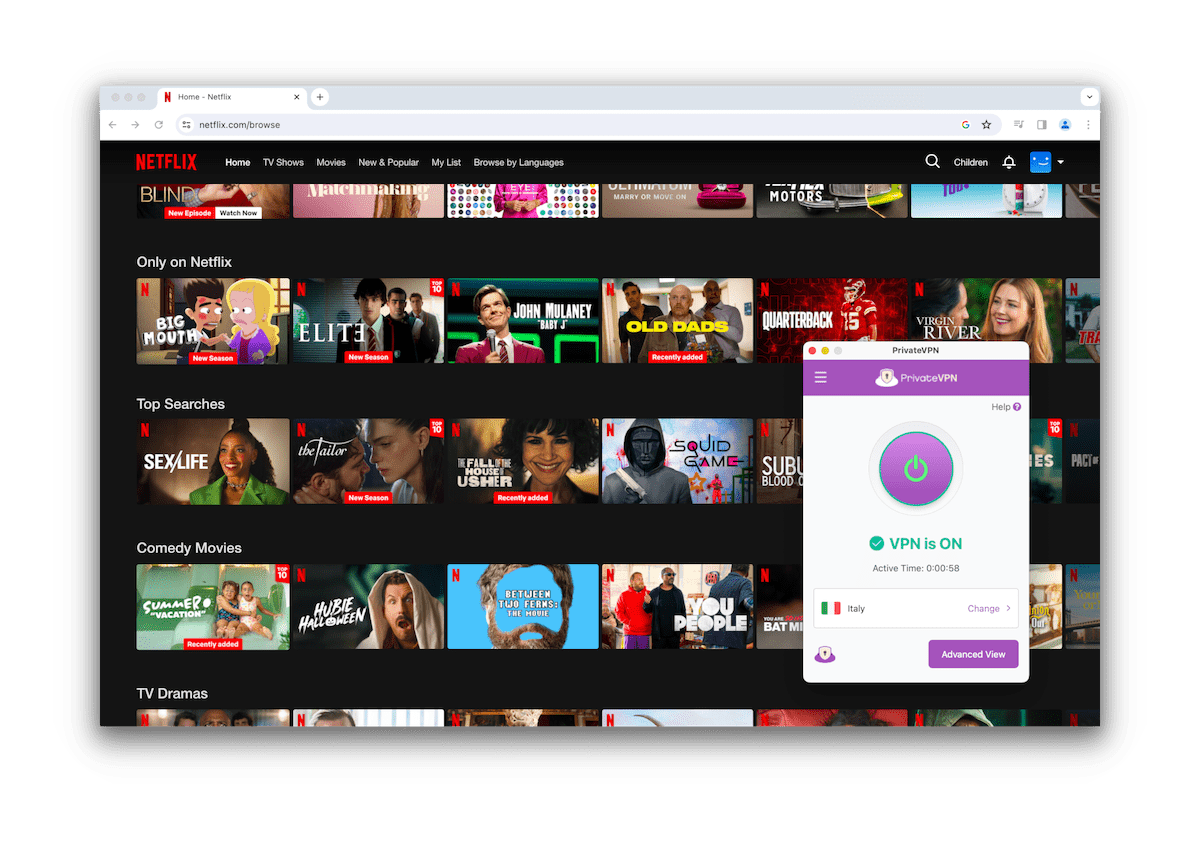
Task: Open My List menu item
Action: (x=446, y=162)
